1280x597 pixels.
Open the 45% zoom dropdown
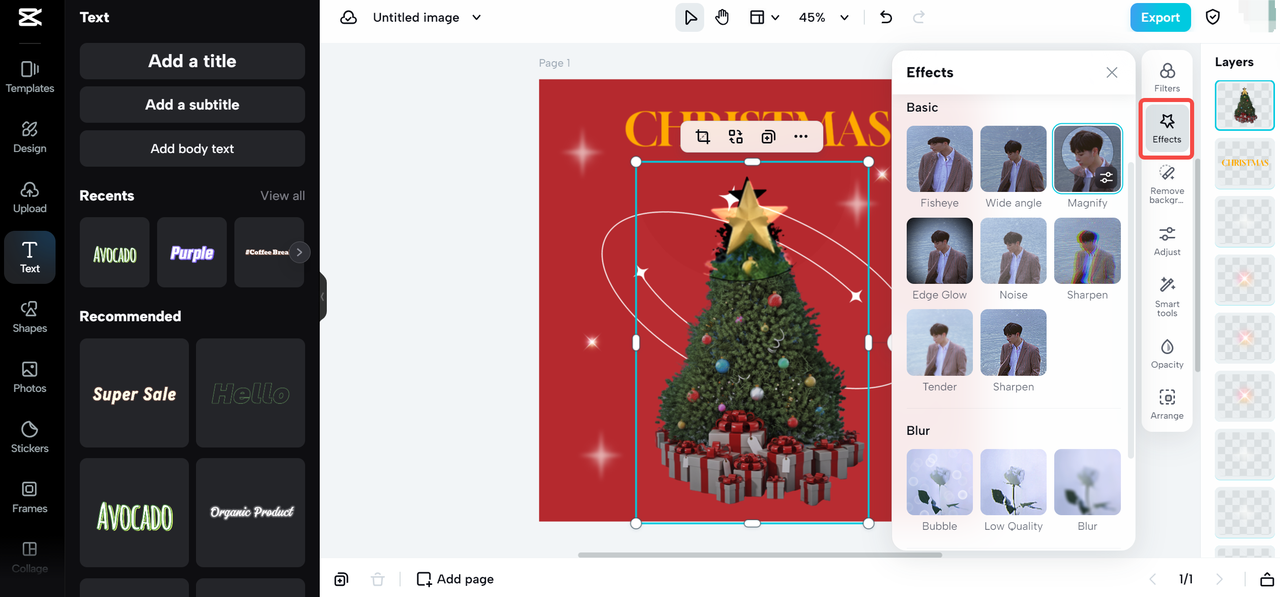pos(823,17)
